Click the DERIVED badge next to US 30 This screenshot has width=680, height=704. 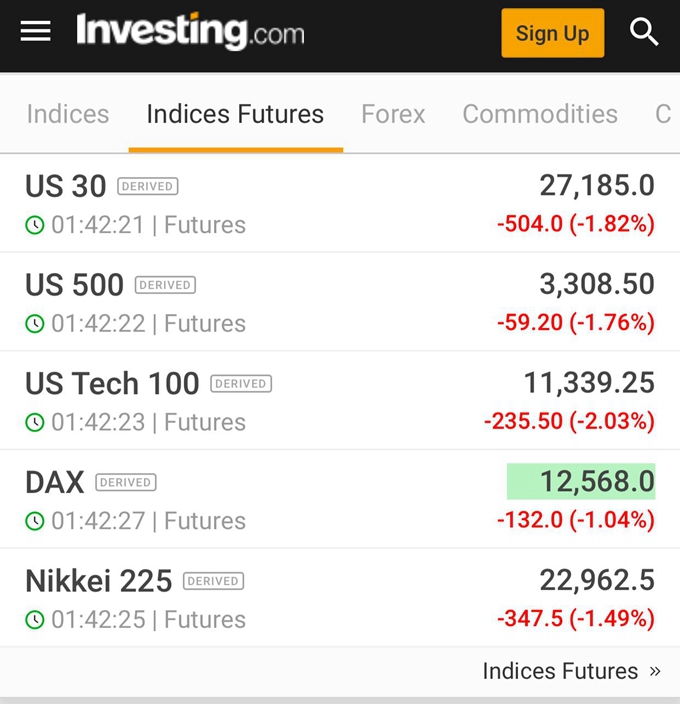tap(148, 186)
